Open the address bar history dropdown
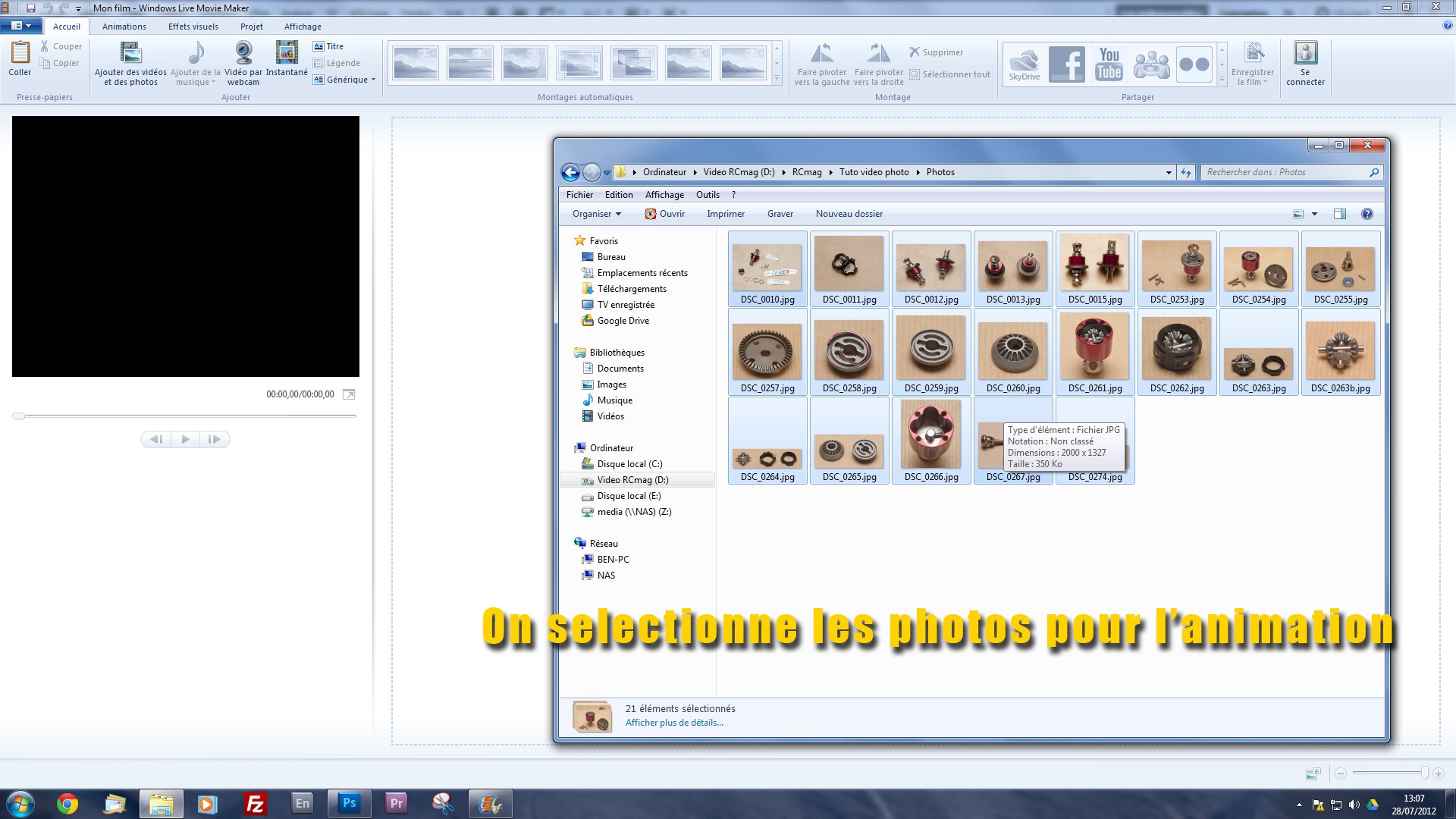Image resolution: width=1456 pixels, height=819 pixels. (x=1169, y=172)
